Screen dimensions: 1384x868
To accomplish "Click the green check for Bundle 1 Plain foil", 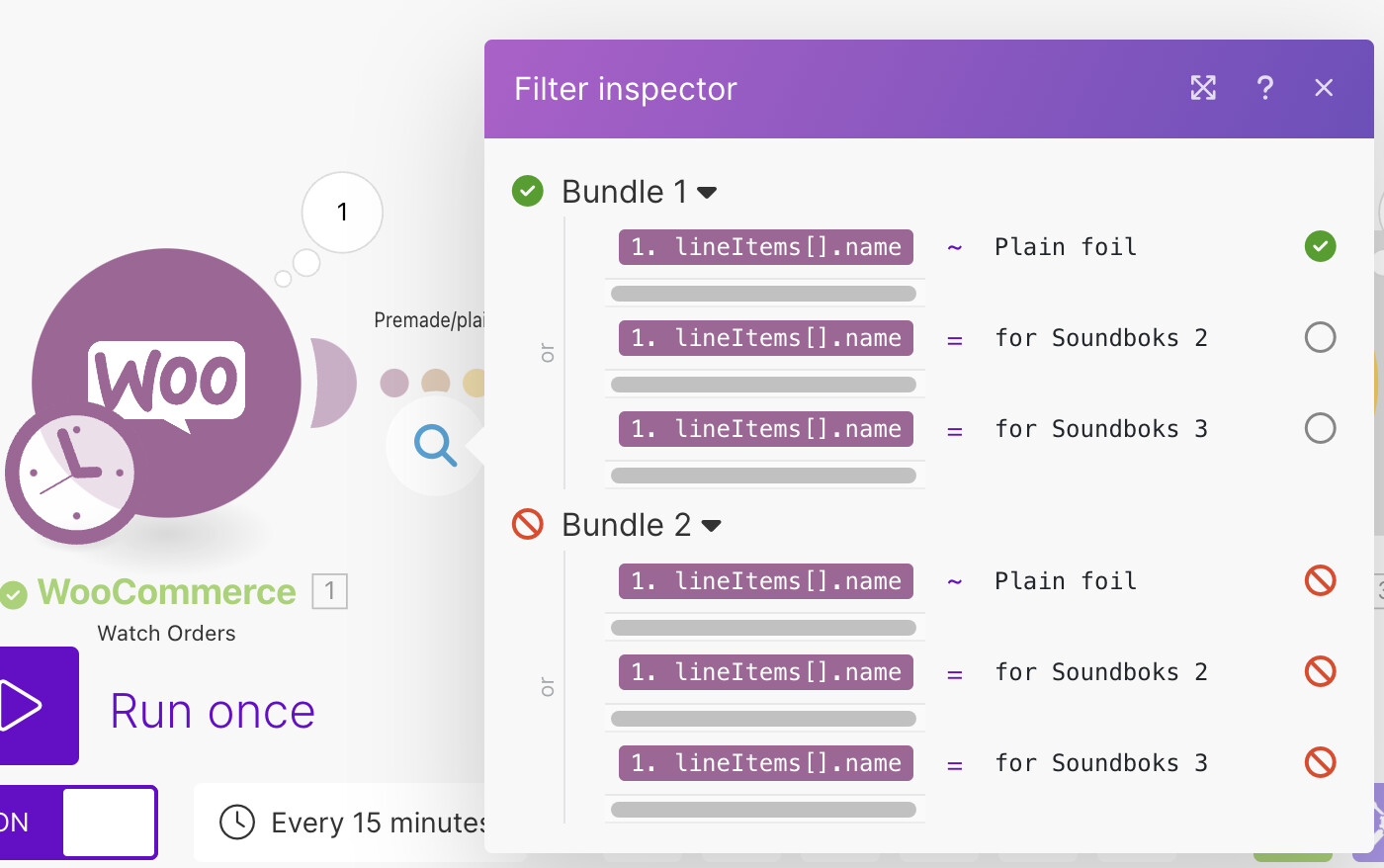I will (x=1320, y=246).
